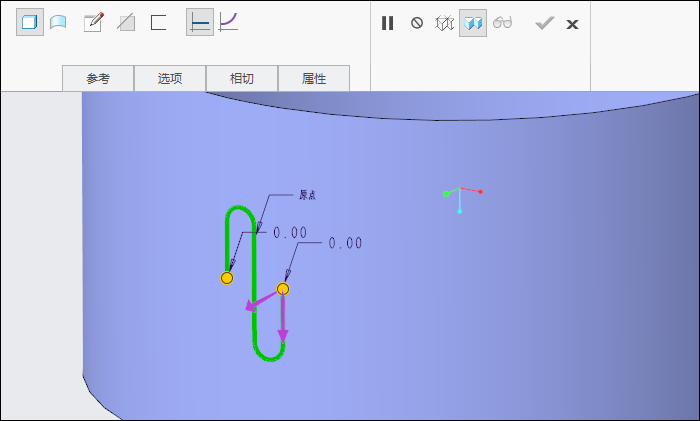
Task: Select the variable section sweep option
Action: tap(228, 22)
